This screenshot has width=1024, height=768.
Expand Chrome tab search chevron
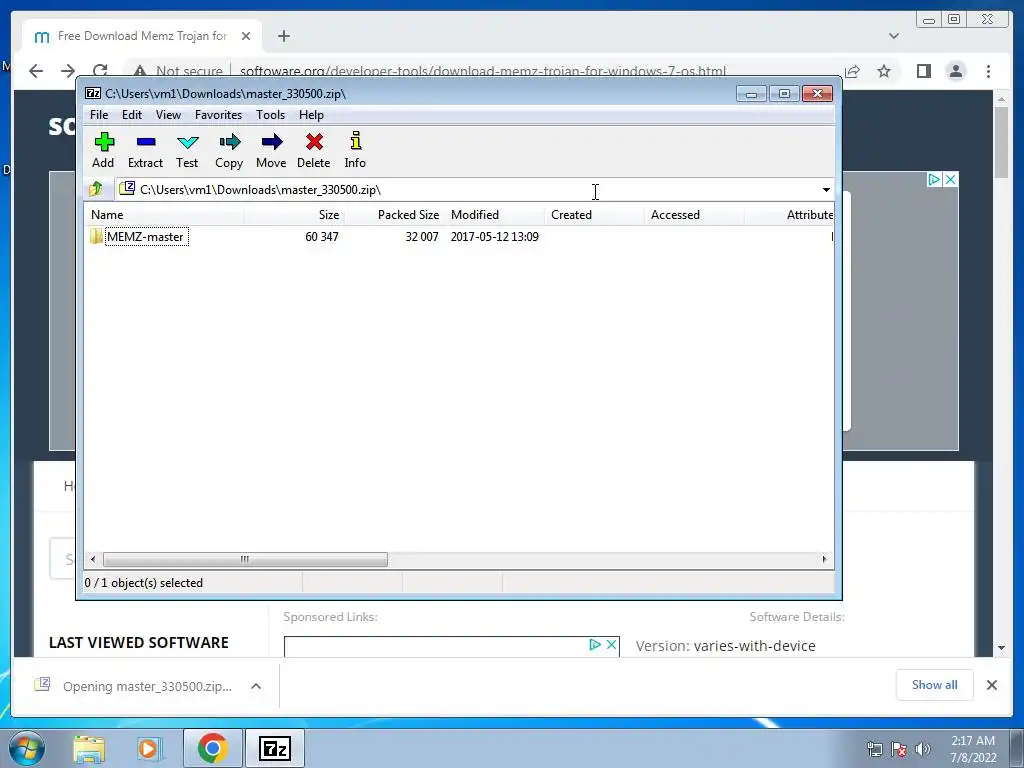(894, 36)
